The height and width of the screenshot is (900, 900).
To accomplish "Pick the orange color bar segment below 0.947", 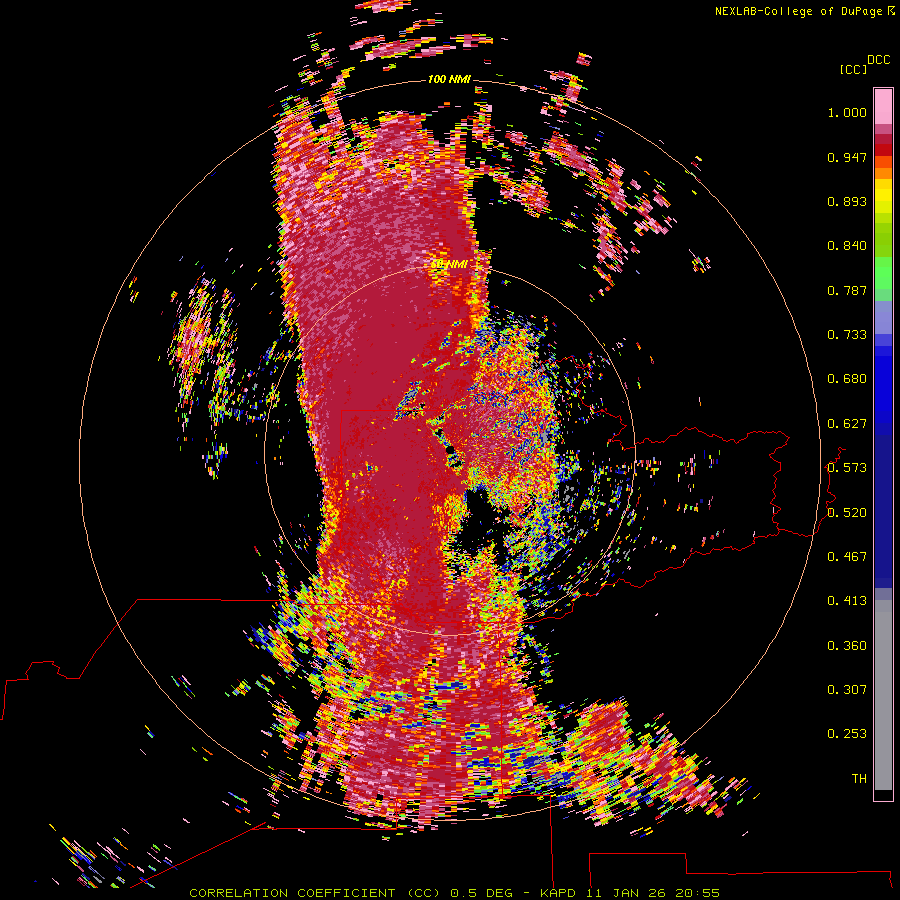I will coord(883,173).
